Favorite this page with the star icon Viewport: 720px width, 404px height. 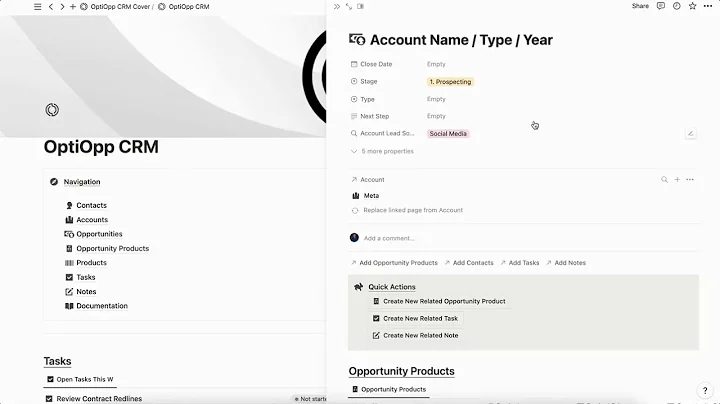tap(692, 6)
